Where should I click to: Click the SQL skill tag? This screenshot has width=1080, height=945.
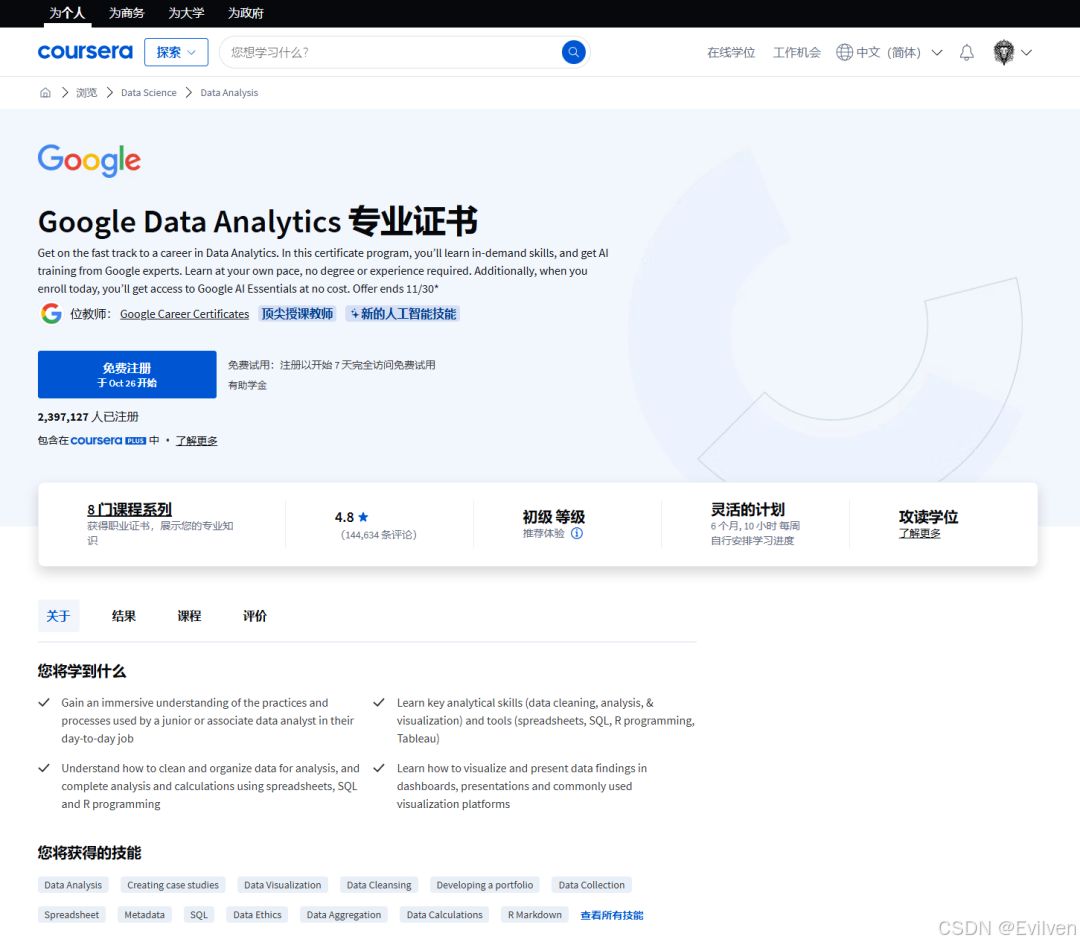(199, 915)
